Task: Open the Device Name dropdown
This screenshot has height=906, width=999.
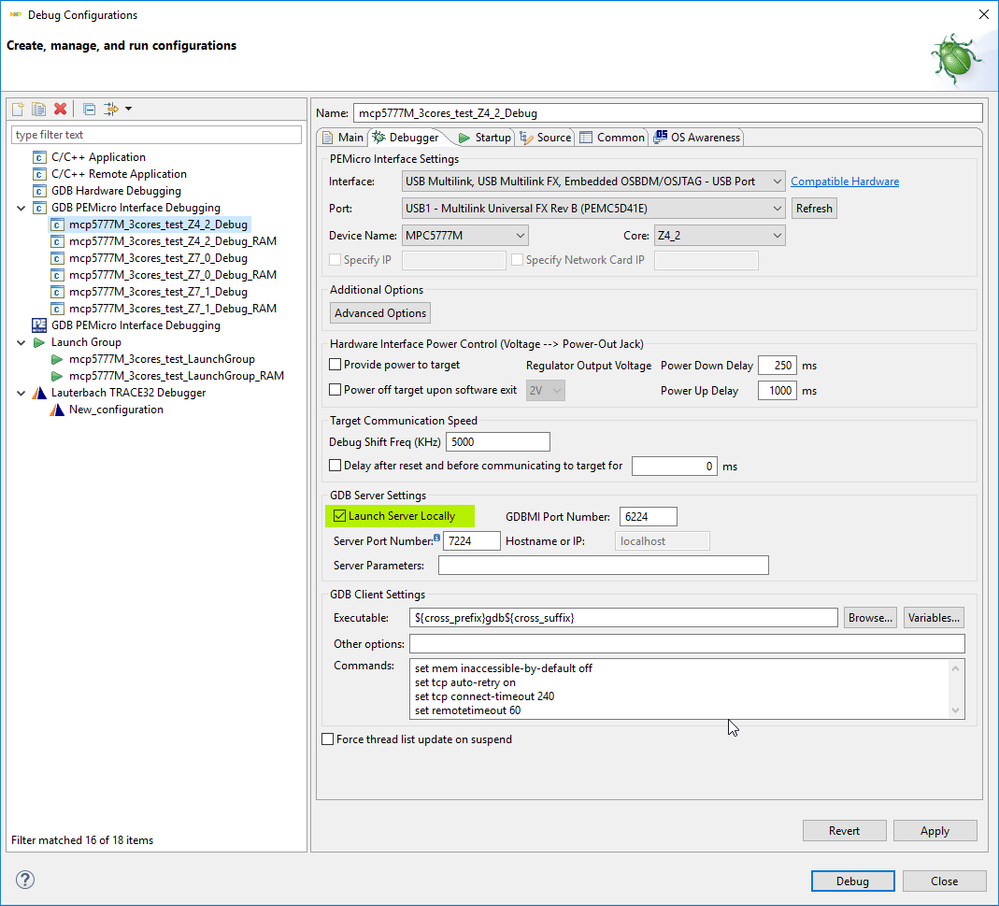Action: (465, 236)
